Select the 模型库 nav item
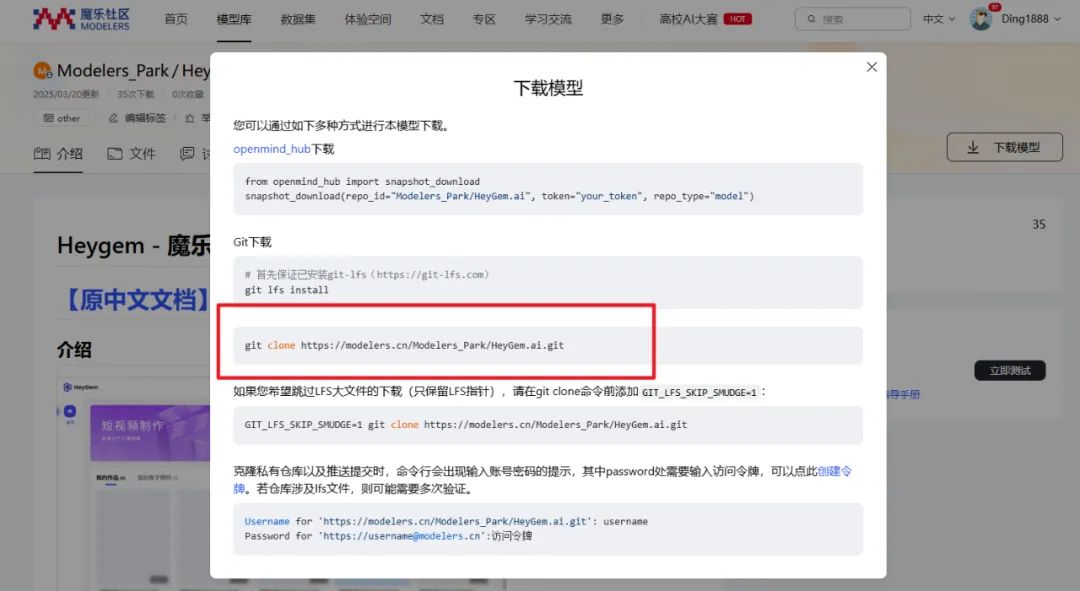The height and width of the screenshot is (591, 1080). tap(234, 19)
